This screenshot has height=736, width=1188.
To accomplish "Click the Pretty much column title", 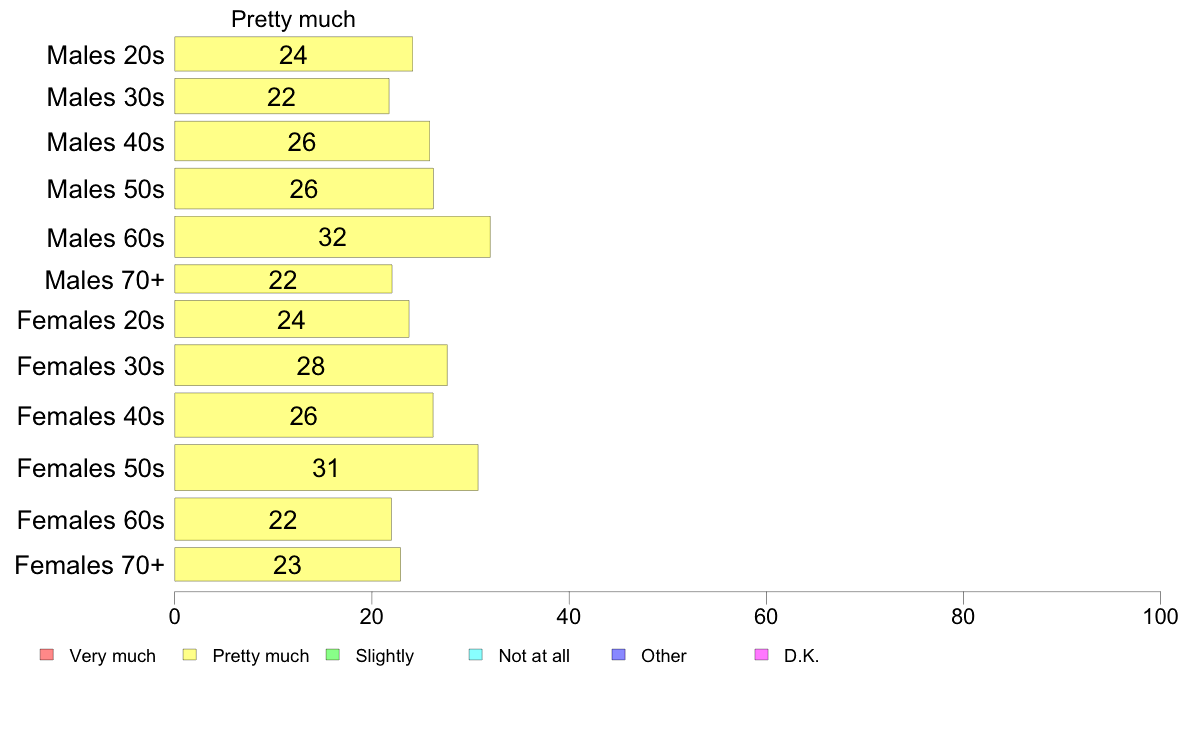I will click(x=293, y=19).
